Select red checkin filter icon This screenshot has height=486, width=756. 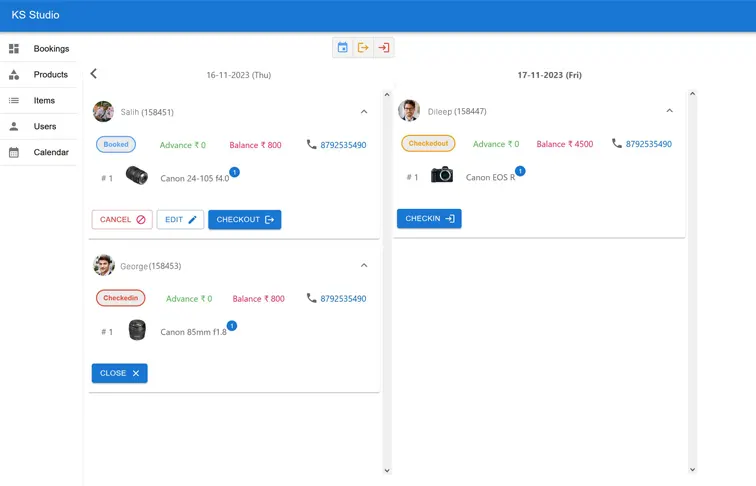coord(384,48)
